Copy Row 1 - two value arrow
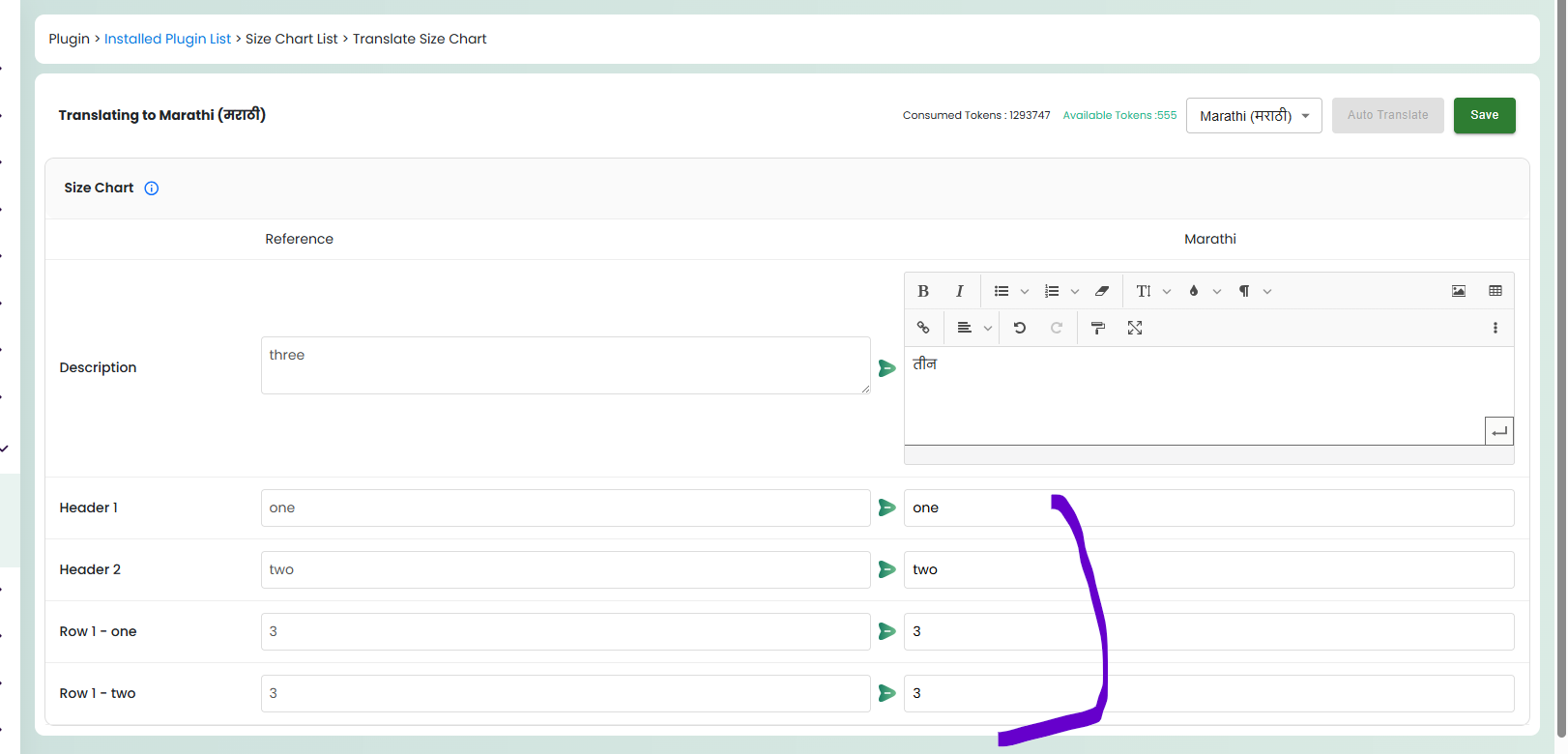 [x=886, y=693]
